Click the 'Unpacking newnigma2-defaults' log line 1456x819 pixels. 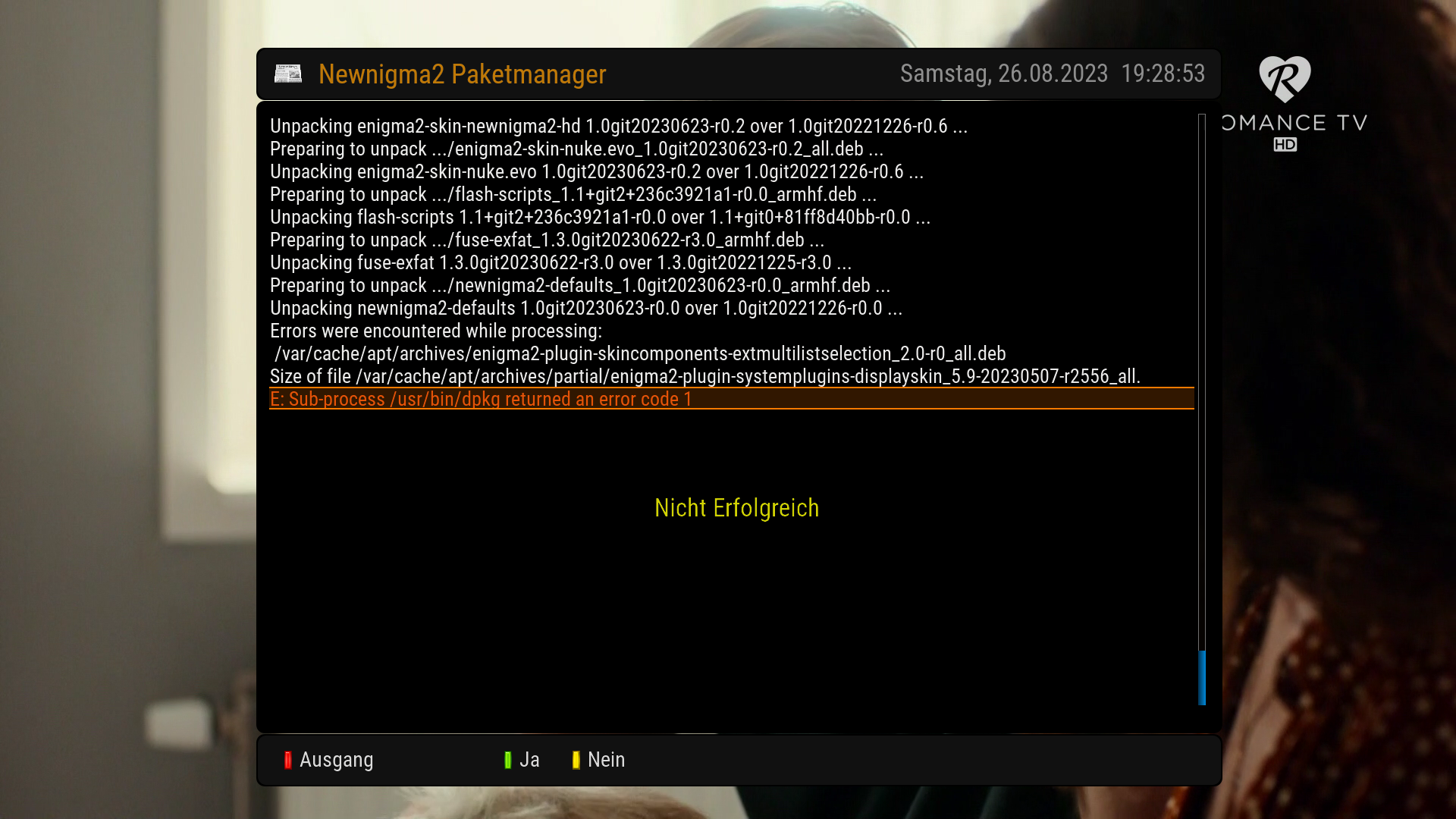(x=586, y=309)
